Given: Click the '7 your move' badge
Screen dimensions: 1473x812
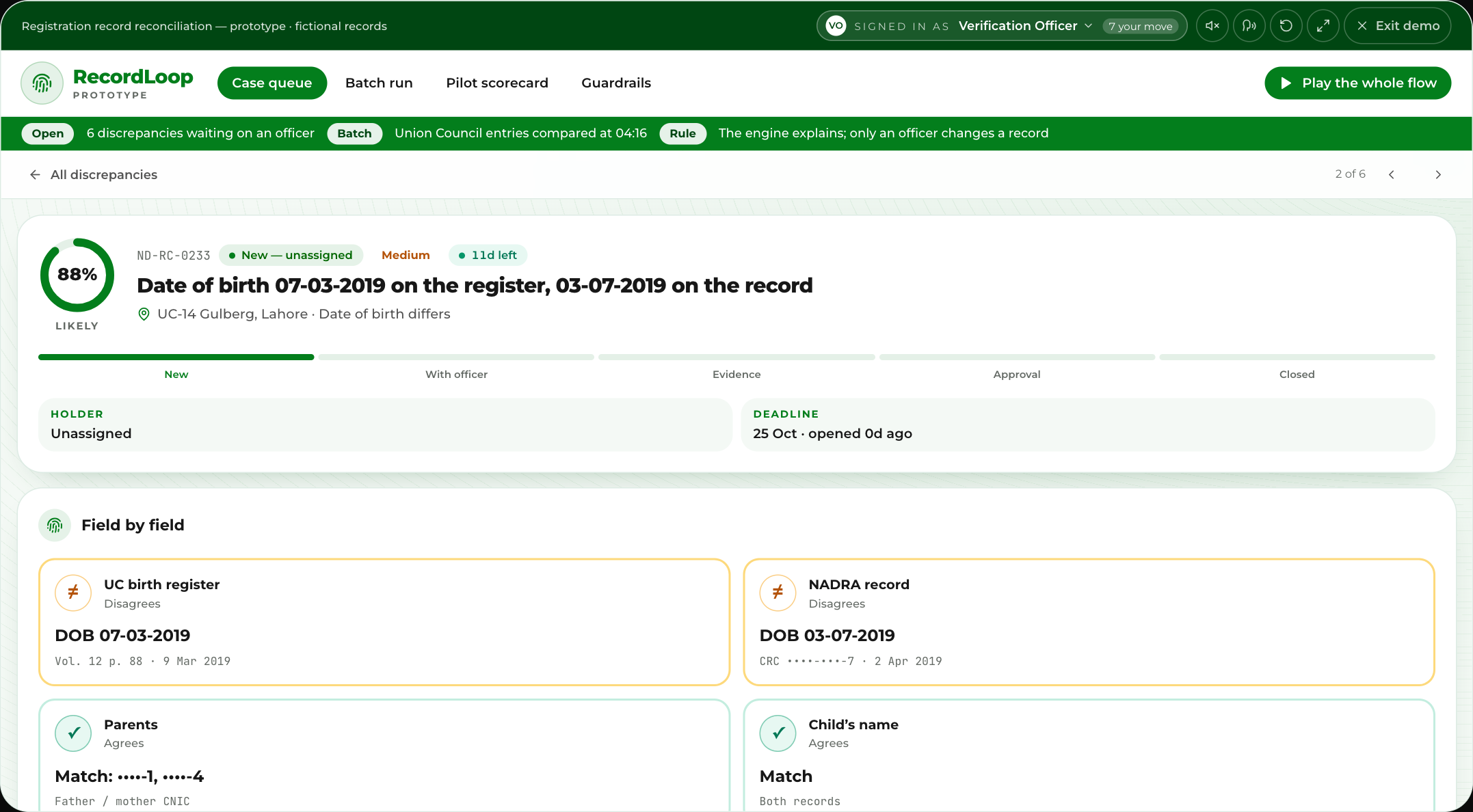Looking at the screenshot, I should pyautogui.click(x=1141, y=27).
